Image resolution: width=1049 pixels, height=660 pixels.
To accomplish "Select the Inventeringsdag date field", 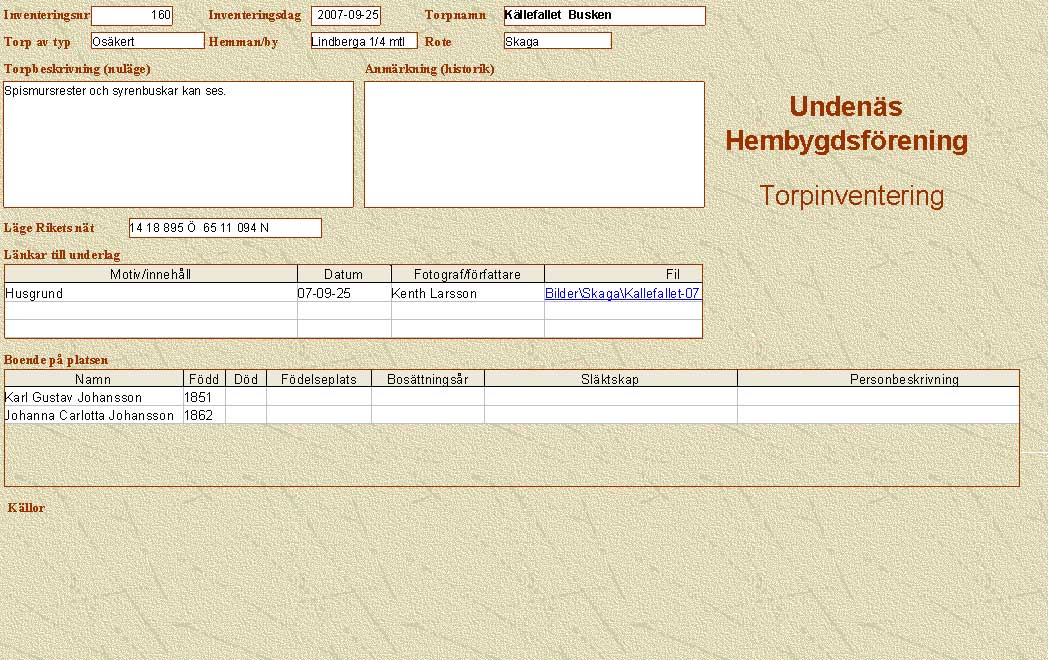I will [x=346, y=15].
